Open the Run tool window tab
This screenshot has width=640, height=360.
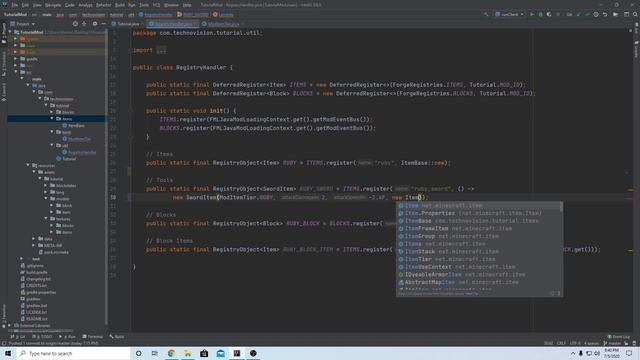point(67,337)
